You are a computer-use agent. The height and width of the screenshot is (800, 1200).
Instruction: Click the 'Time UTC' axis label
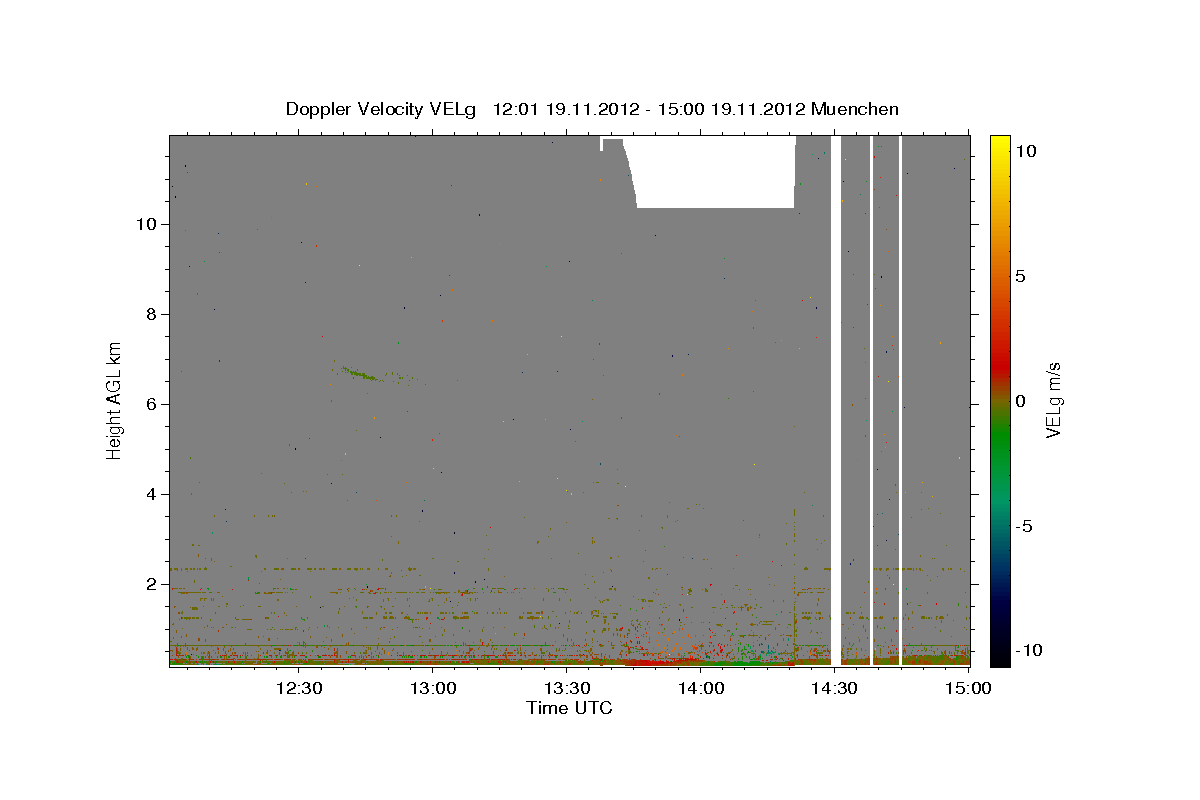point(569,708)
